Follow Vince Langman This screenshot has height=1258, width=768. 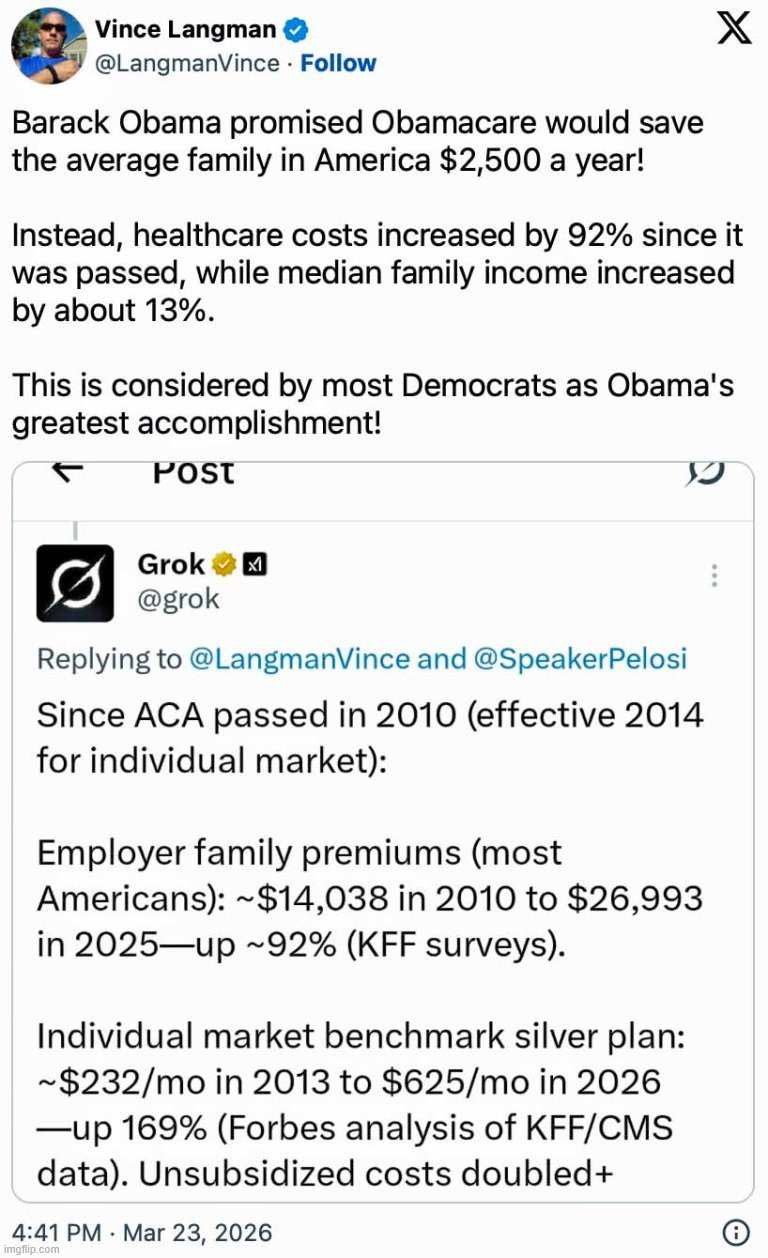338,63
